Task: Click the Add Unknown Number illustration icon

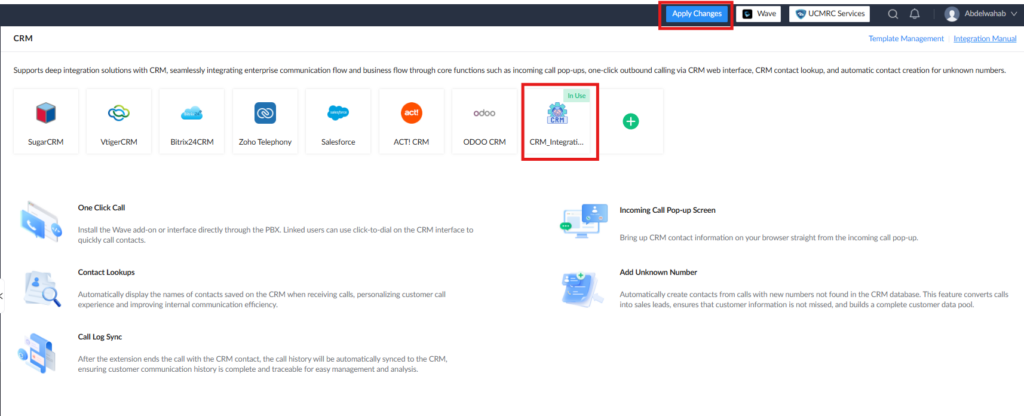Action: coord(583,288)
